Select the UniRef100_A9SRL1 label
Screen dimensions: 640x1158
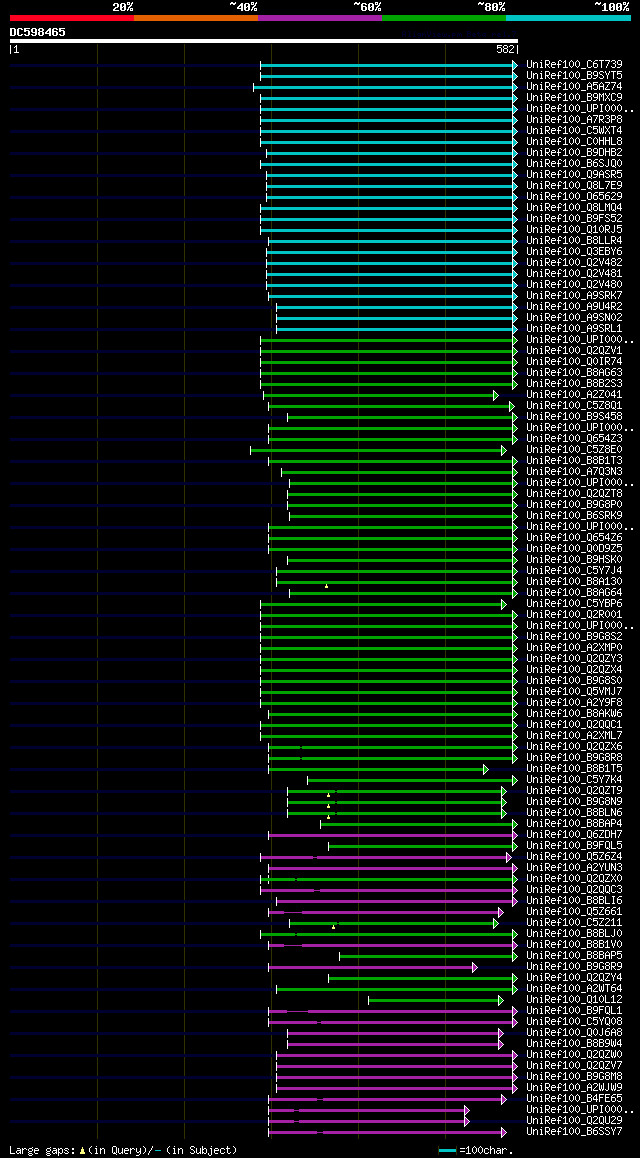[574, 329]
